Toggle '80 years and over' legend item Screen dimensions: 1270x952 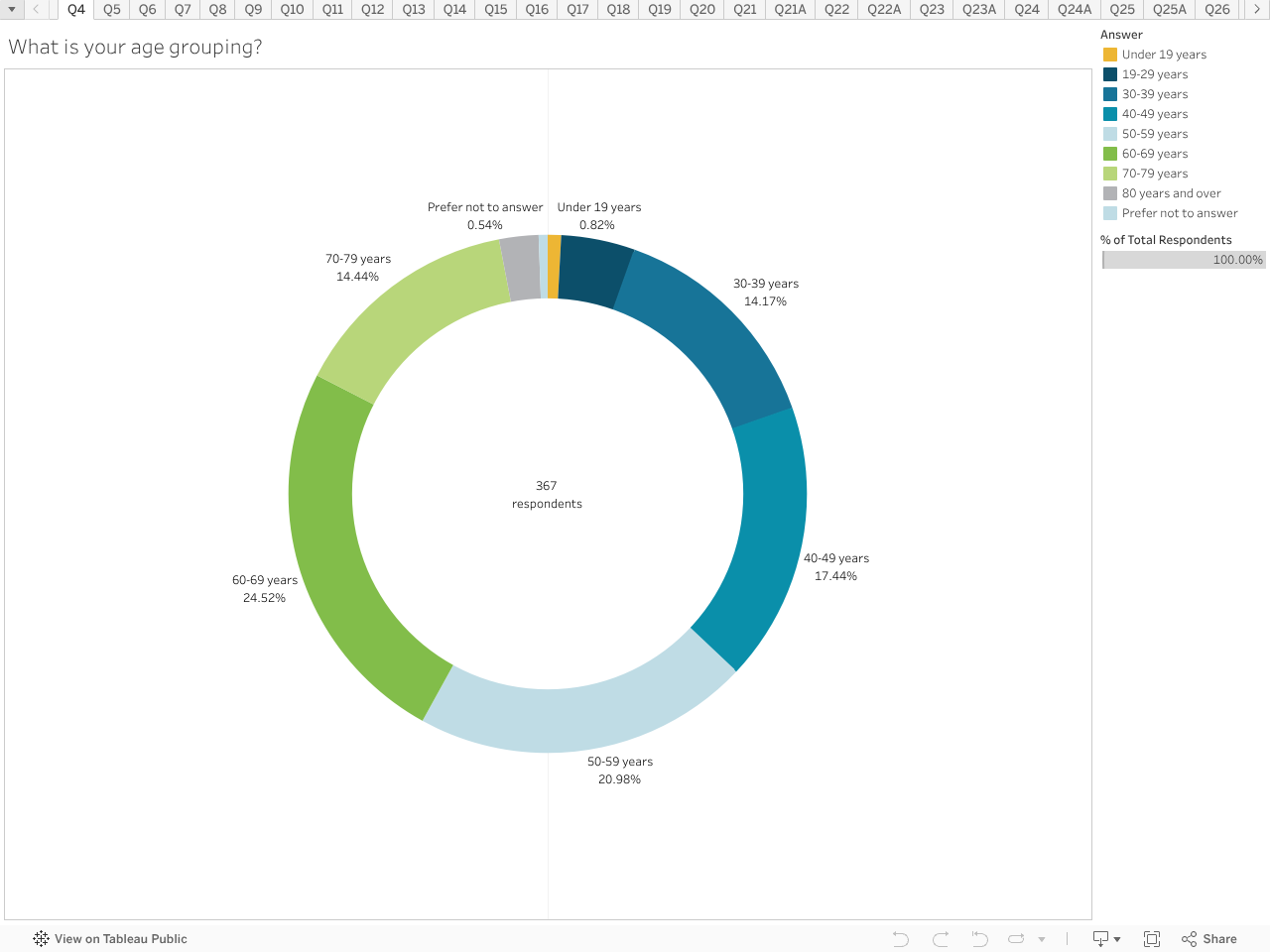(1171, 193)
